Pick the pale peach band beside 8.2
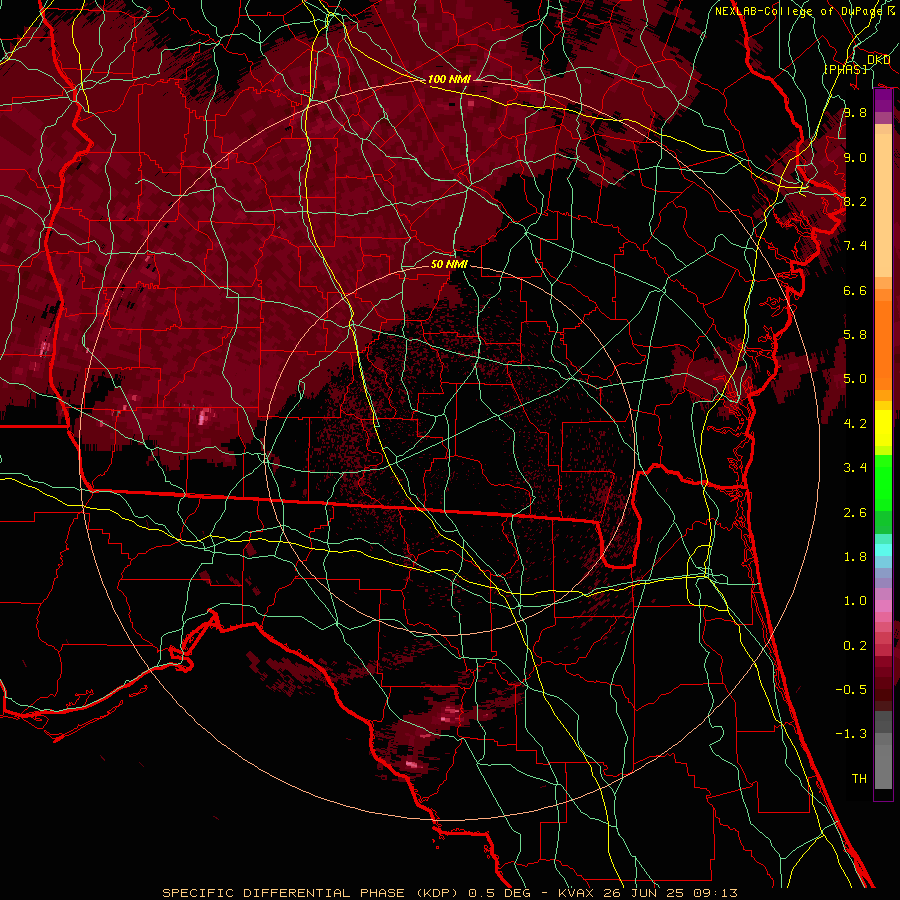900x900 pixels. click(x=883, y=205)
